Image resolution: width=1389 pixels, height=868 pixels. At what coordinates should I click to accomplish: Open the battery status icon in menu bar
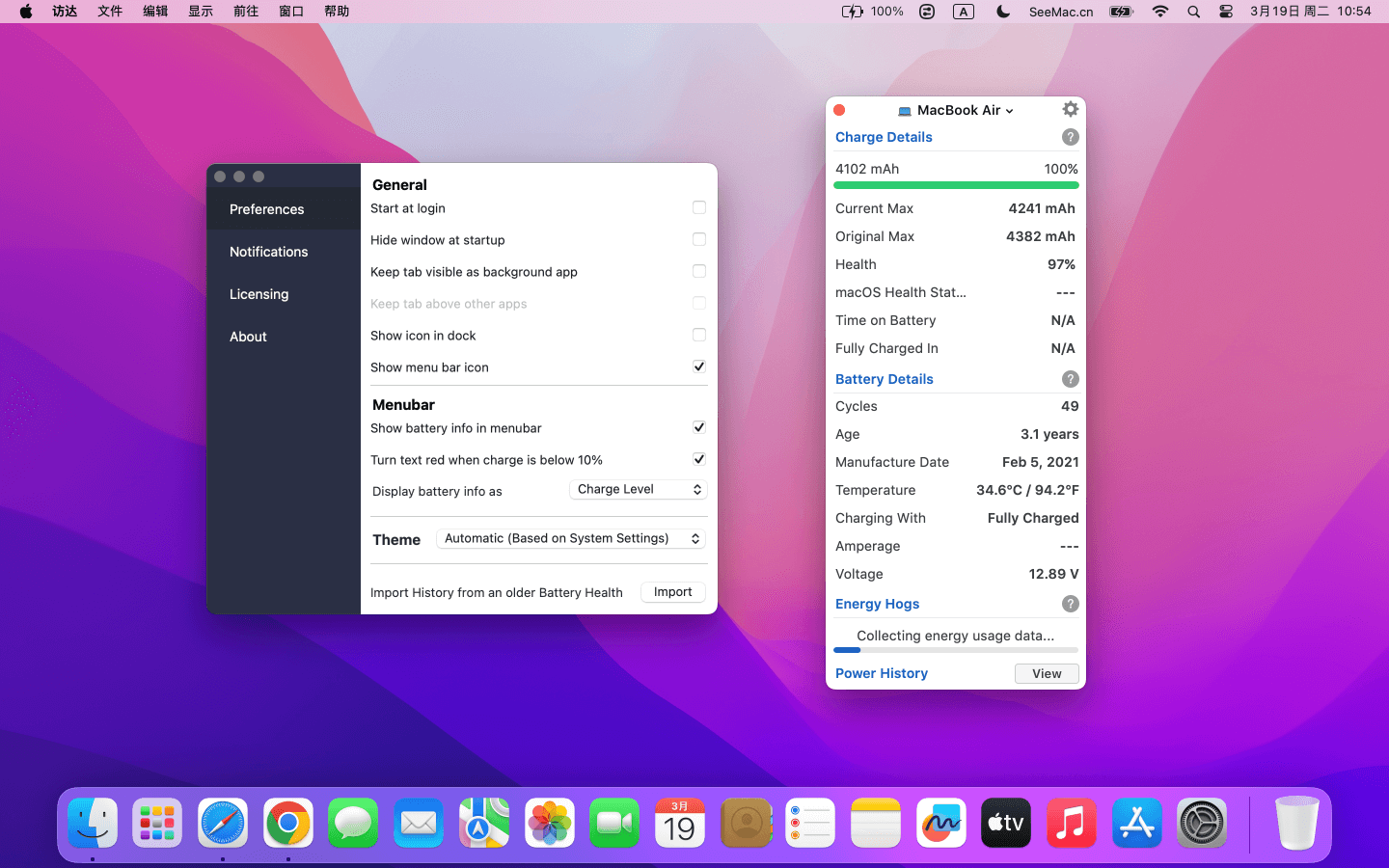point(1121,12)
